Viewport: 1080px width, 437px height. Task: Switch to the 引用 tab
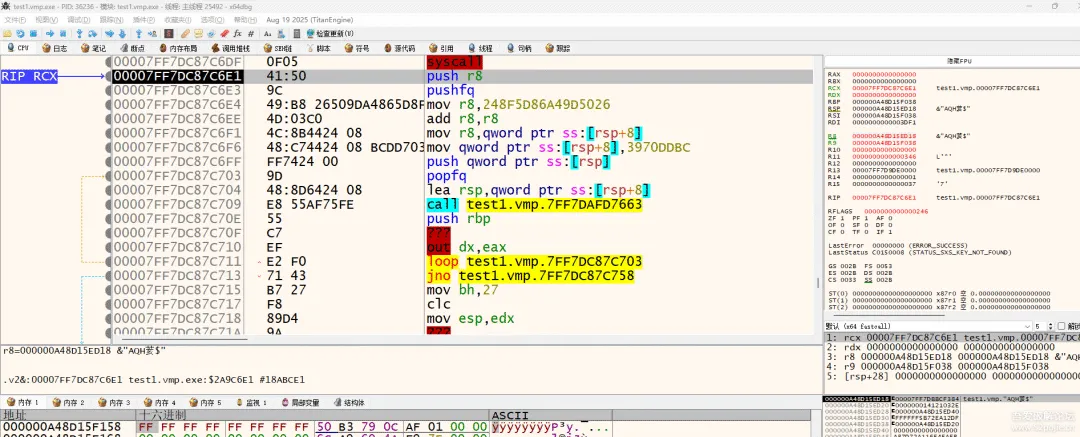click(441, 48)
